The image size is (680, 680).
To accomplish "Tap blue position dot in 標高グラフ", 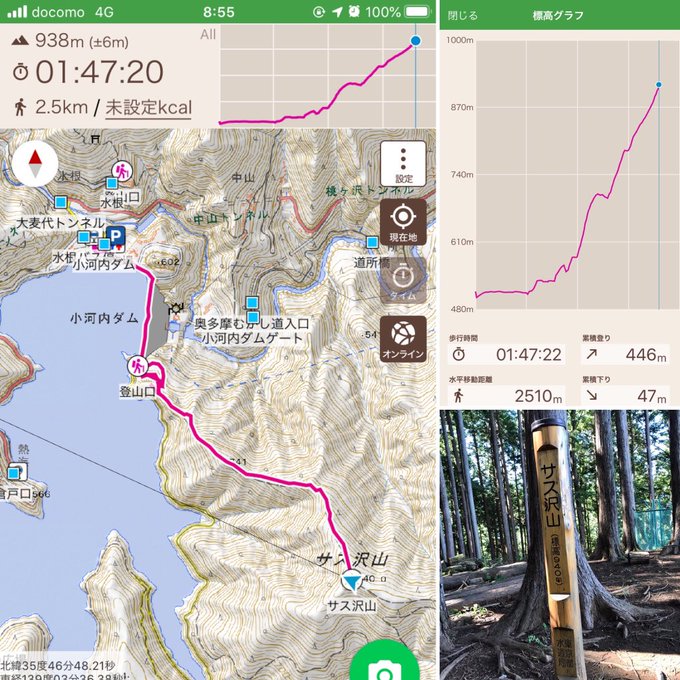I will tap(659, 85).
